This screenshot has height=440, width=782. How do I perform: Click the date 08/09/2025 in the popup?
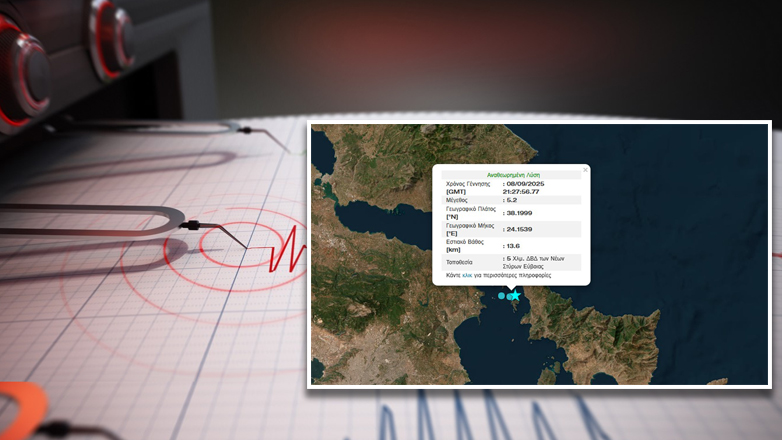point(525,184)
